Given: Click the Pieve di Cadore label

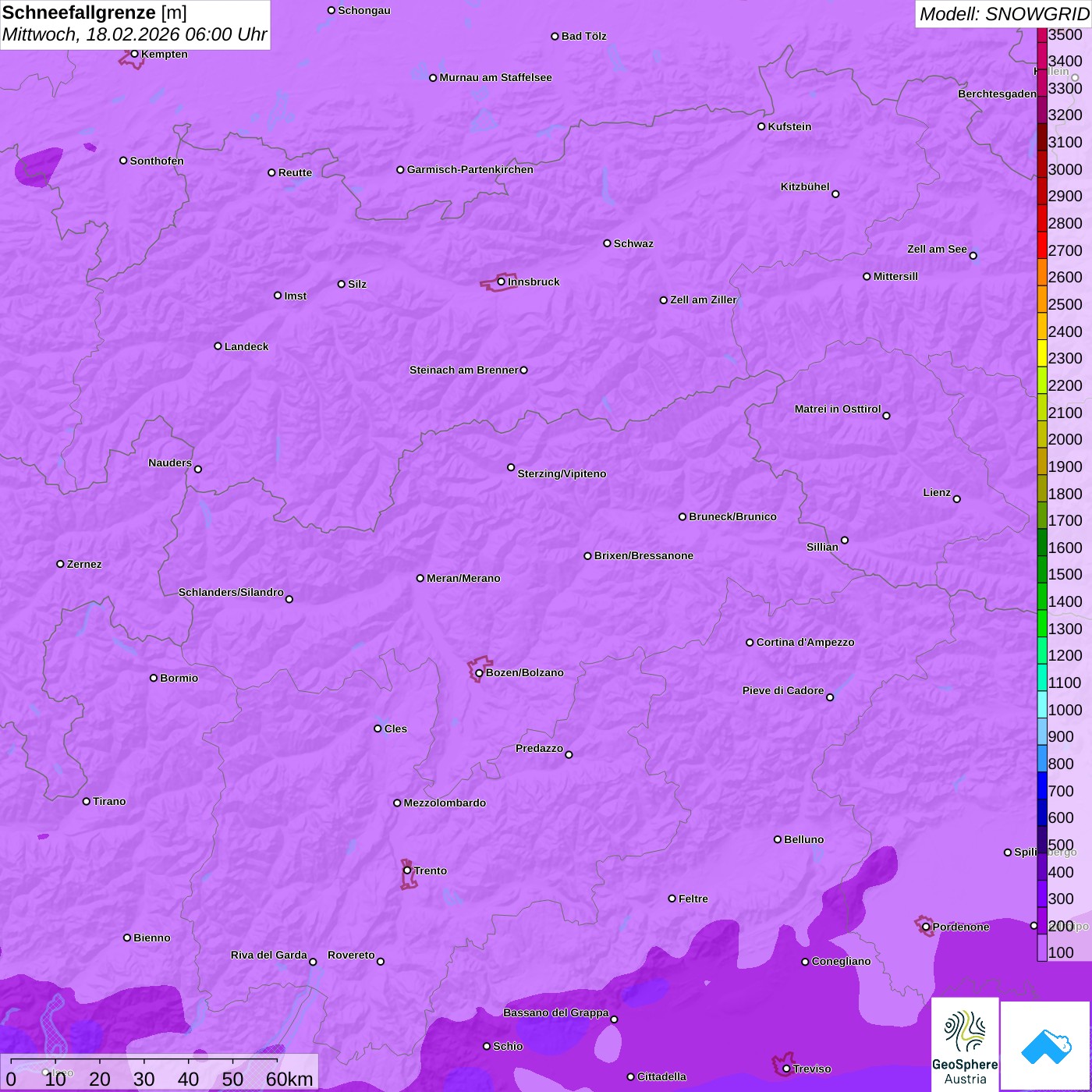Looking at the screenshot, I should pos(783,690).
